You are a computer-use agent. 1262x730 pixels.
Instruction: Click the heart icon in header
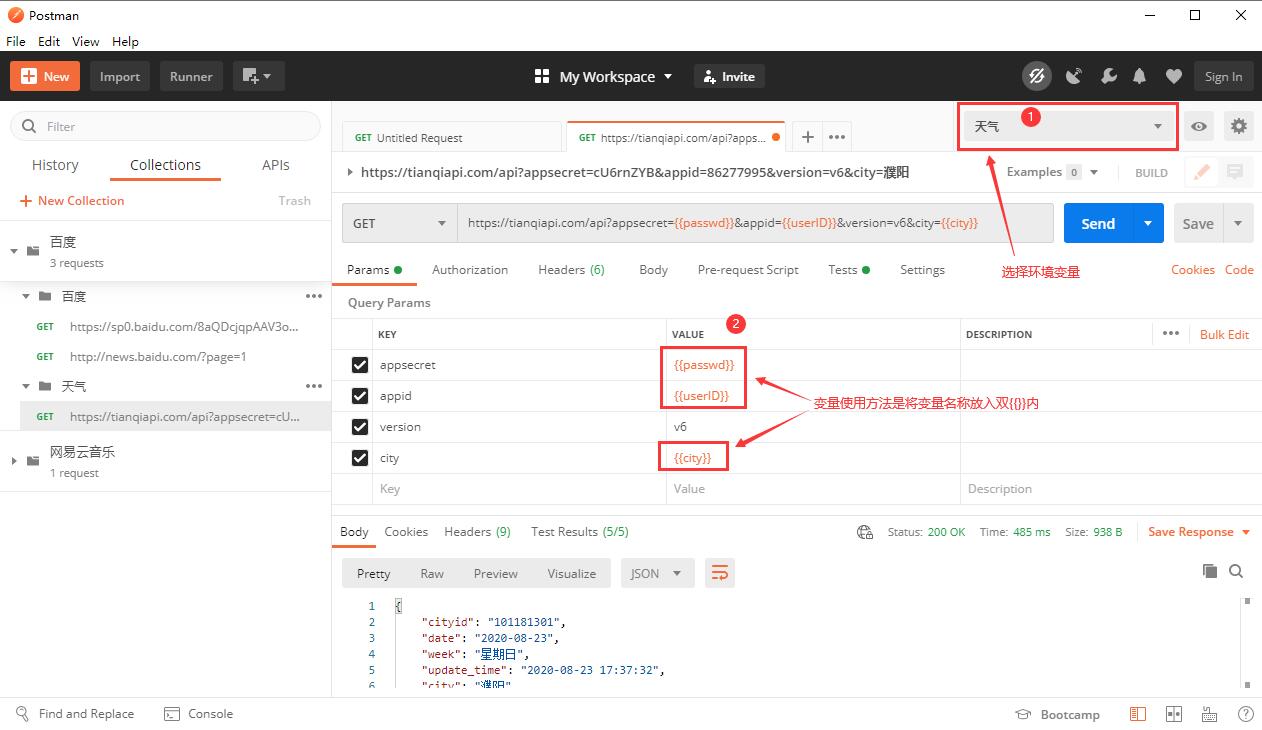(x=1174, y=76)
